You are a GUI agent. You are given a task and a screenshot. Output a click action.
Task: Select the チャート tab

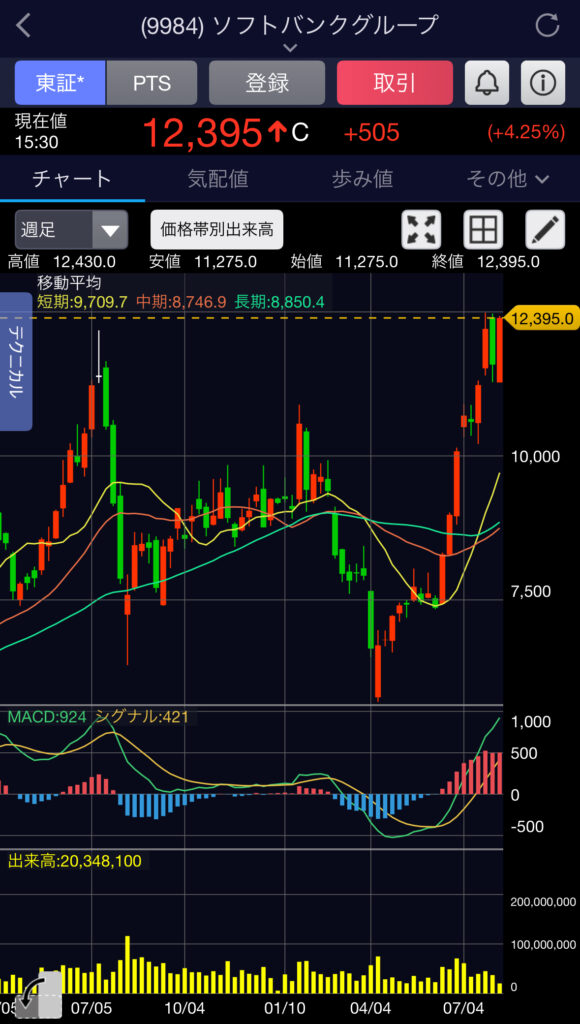coord(72,178)
